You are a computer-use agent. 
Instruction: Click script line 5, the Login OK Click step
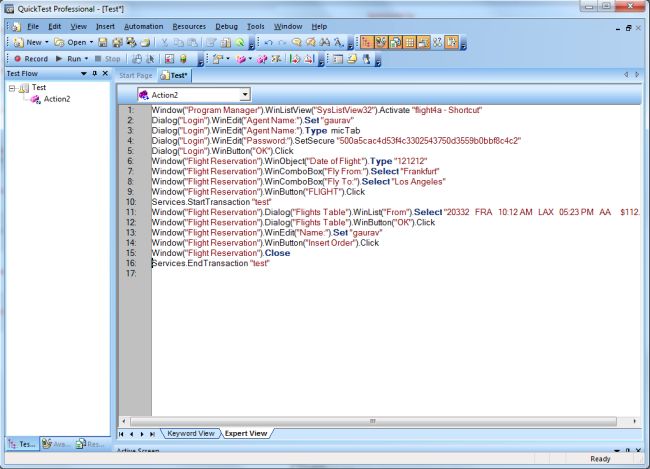coord(222,151)
